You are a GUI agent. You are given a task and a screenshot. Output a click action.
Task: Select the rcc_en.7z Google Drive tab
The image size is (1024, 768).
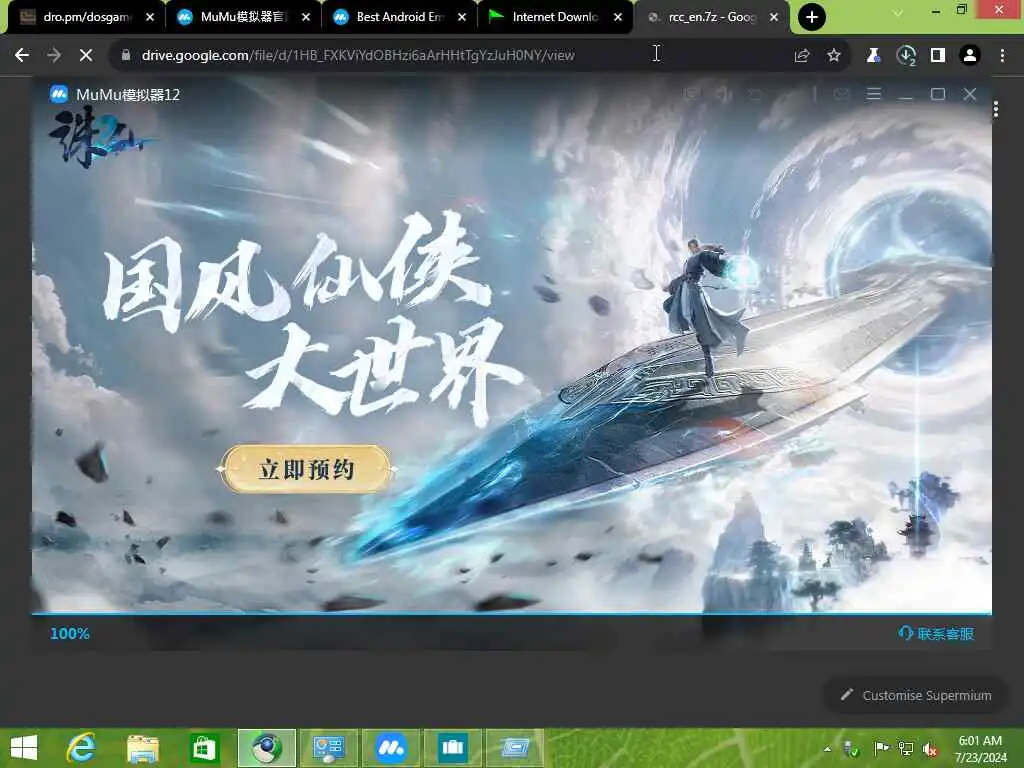(x=712, y=17)
